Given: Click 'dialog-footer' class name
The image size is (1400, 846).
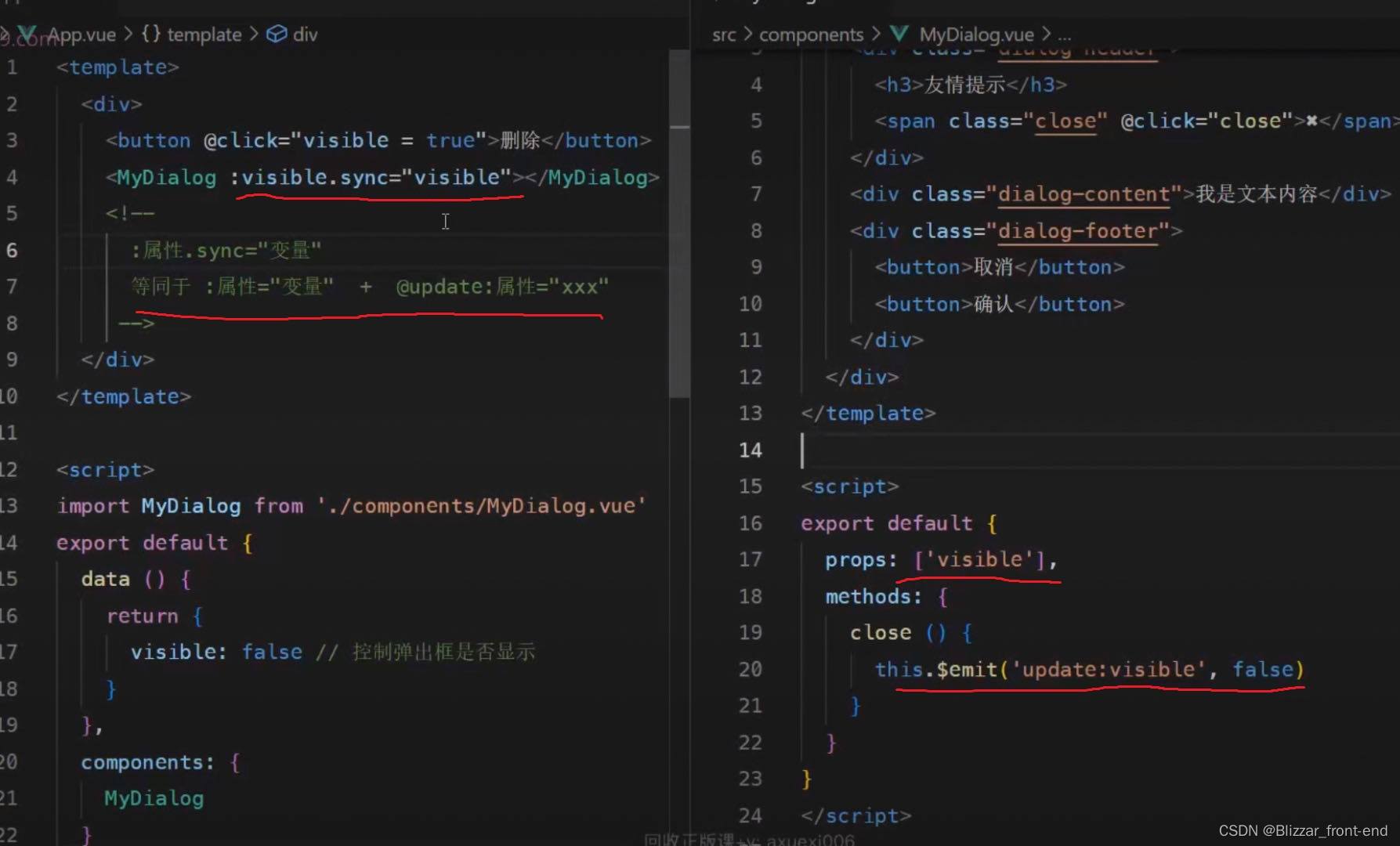Looking at the screenshot, I should [x=1077, y=231].
